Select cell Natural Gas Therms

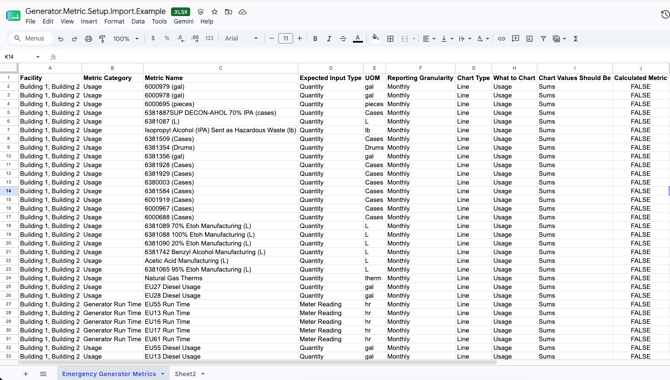(220, 278)
